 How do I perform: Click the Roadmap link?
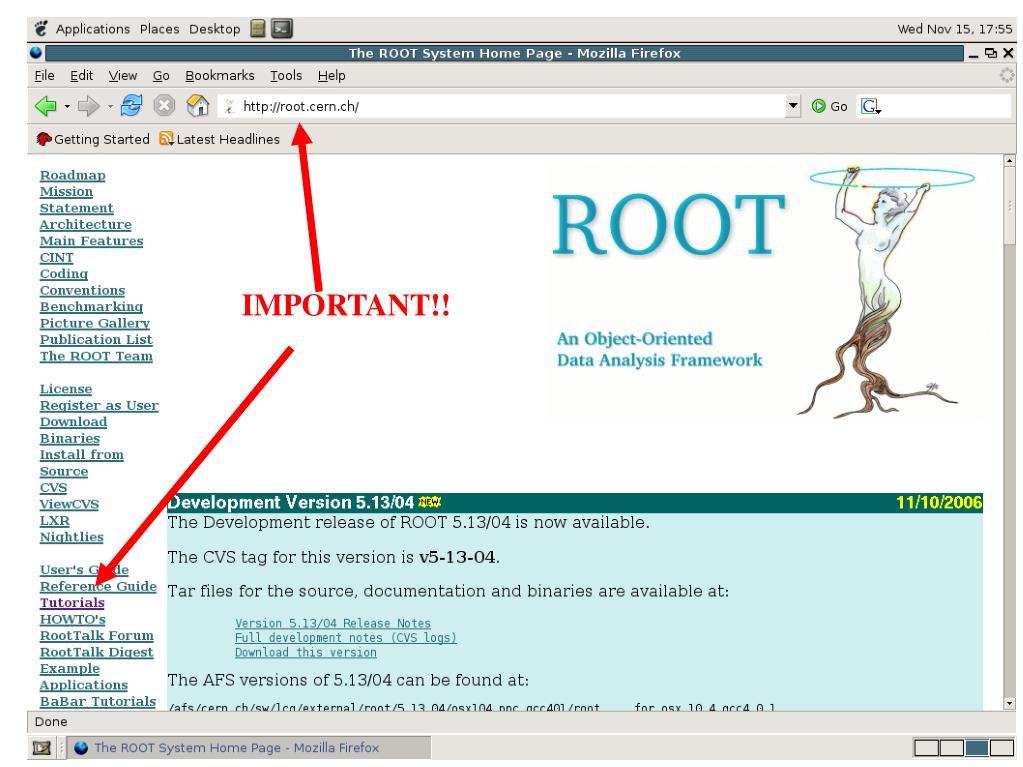click(72, 175)
